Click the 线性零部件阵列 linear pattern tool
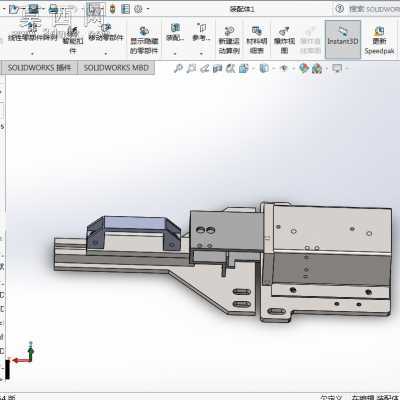This screenshot has height=400, width=400. [x=32, y=33]
